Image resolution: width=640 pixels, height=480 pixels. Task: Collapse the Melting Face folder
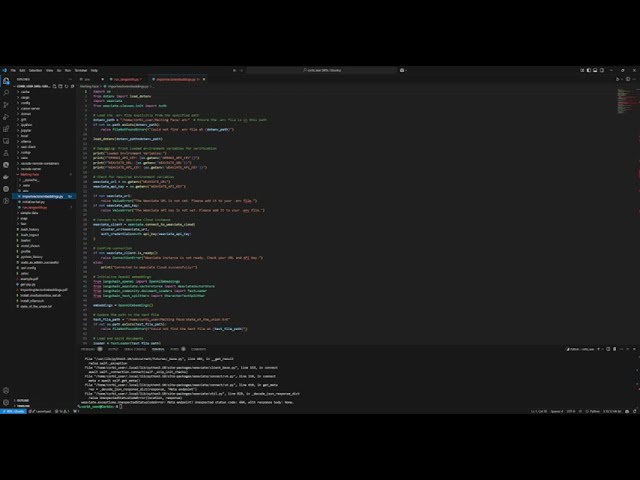[29, 174]
